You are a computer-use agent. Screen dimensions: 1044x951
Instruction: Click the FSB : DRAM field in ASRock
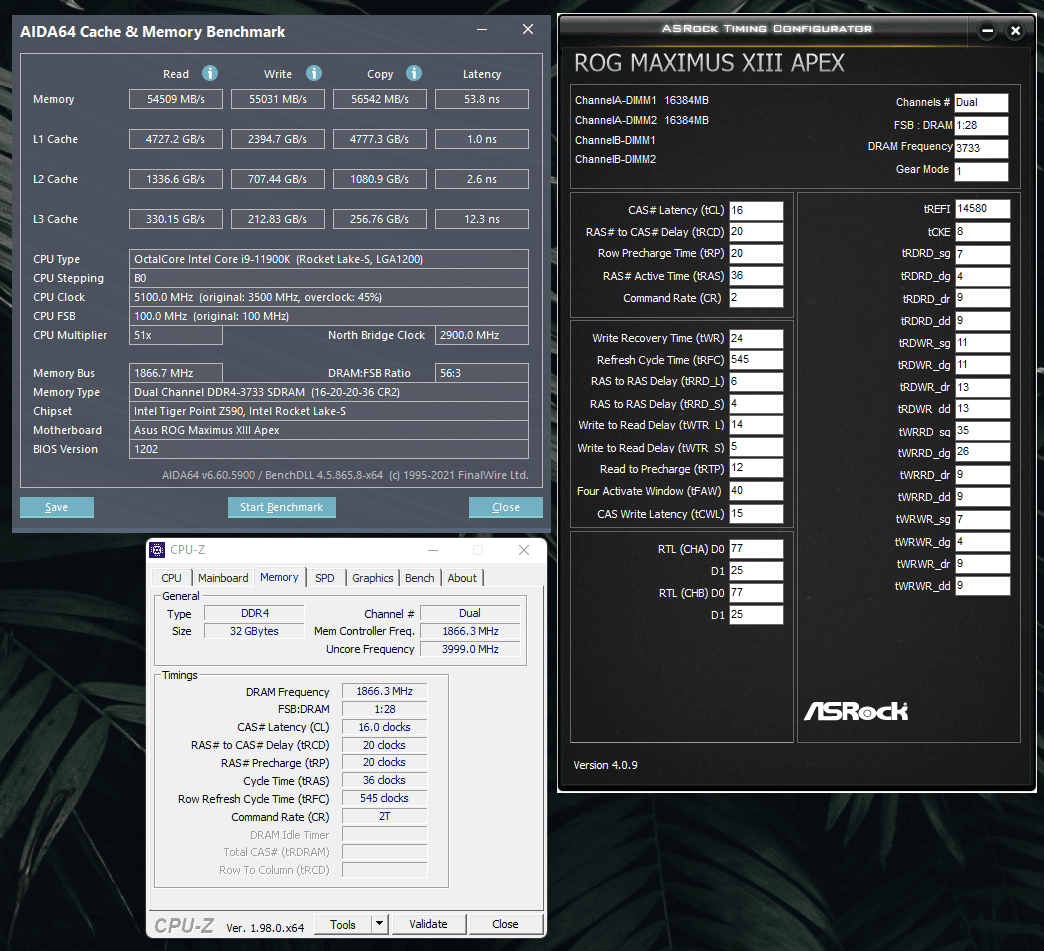click(981, 125)
